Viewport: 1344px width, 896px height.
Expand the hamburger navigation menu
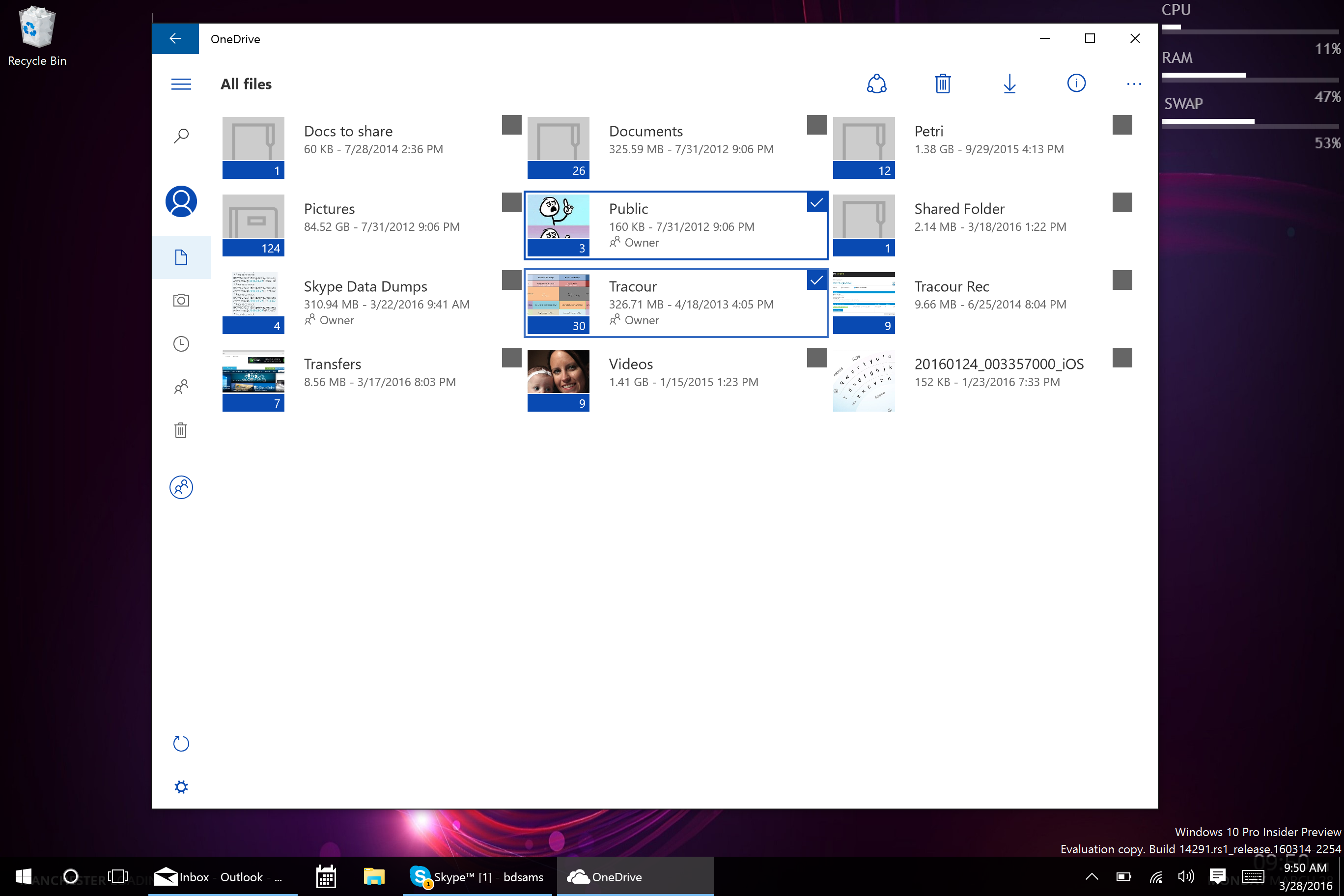(181, 84)
